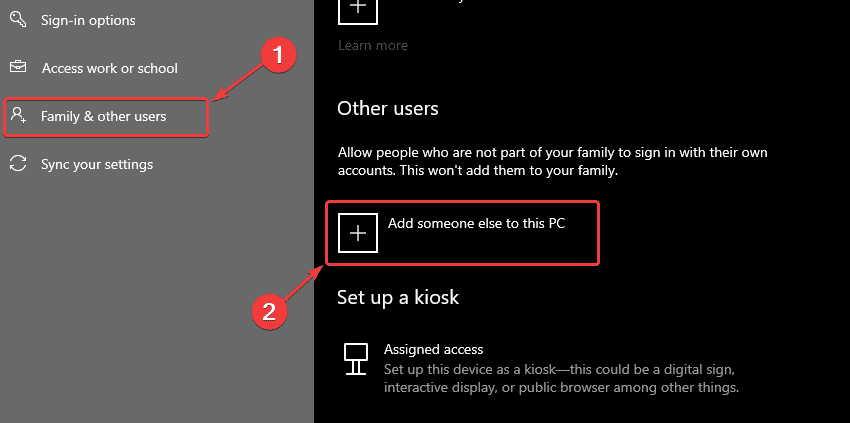Click the Set up a kiosk heading

pyautogui.click(x=398, y=297)
